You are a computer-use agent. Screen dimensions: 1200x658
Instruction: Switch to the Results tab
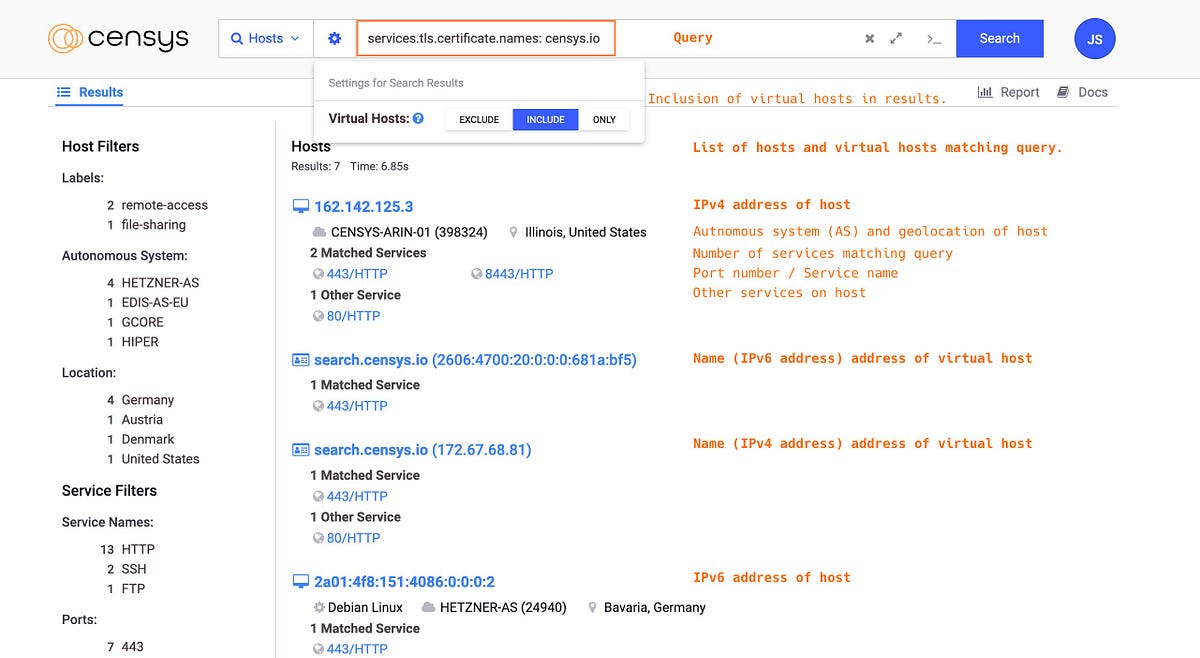pos(89,92)
